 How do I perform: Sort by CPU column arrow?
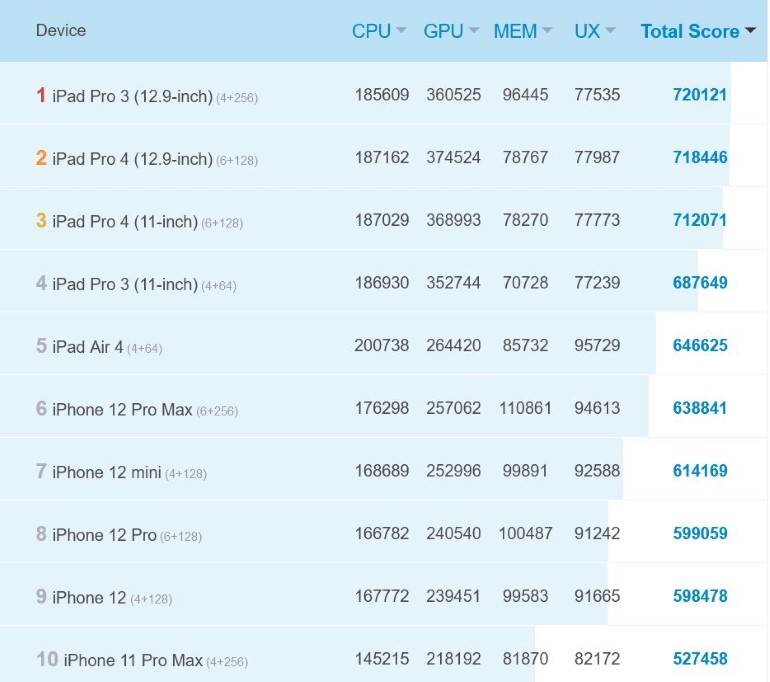click(x=402, y=31)
